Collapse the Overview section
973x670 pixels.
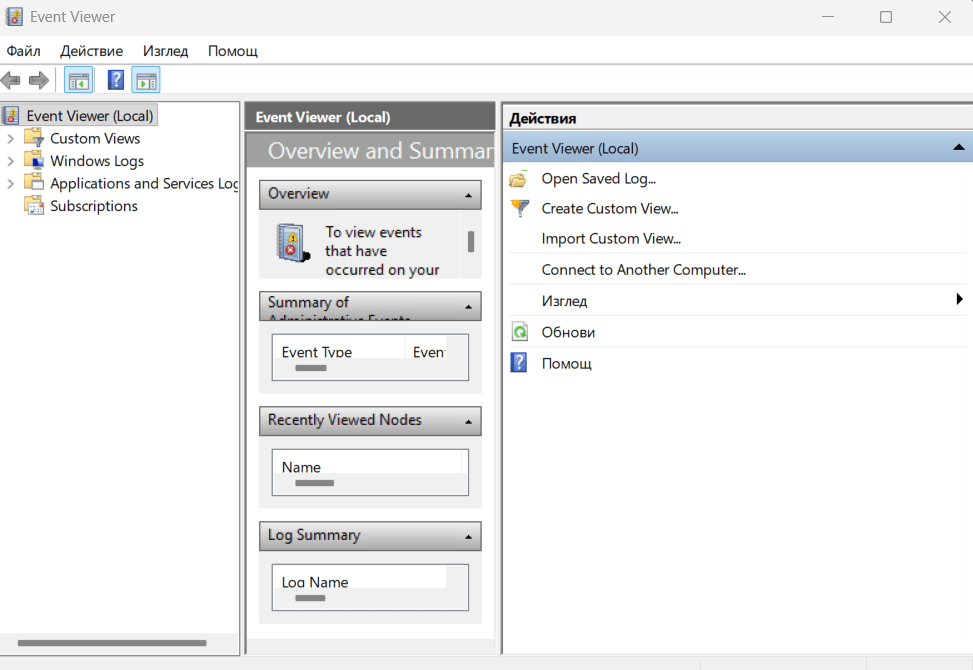tap(469, 195)
